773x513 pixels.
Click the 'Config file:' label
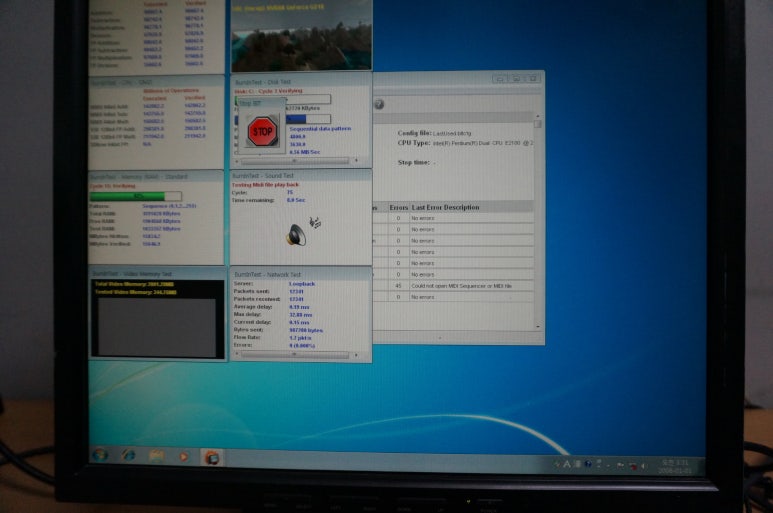(x=414, y=133)
